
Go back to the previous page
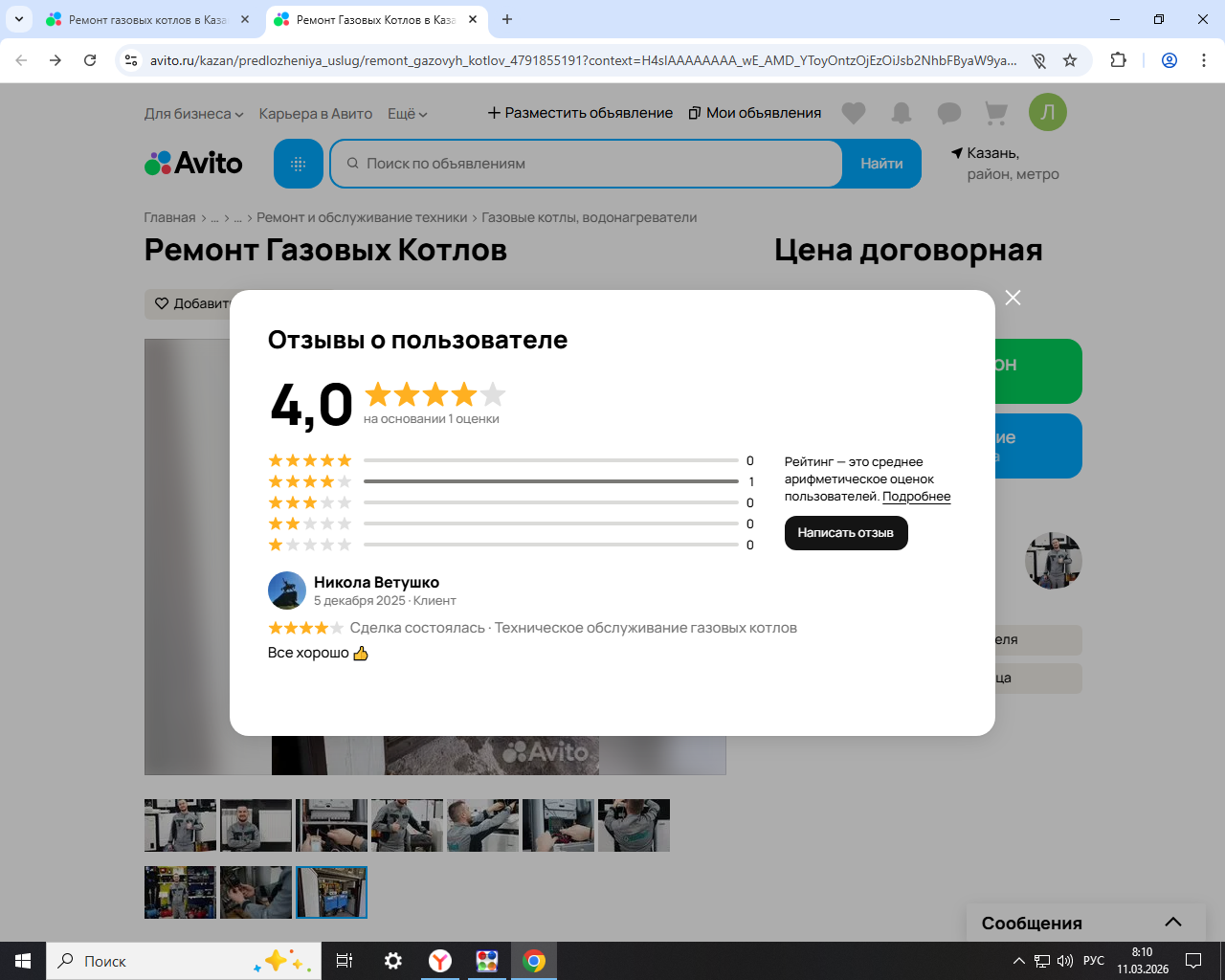(x=21, y=60)
